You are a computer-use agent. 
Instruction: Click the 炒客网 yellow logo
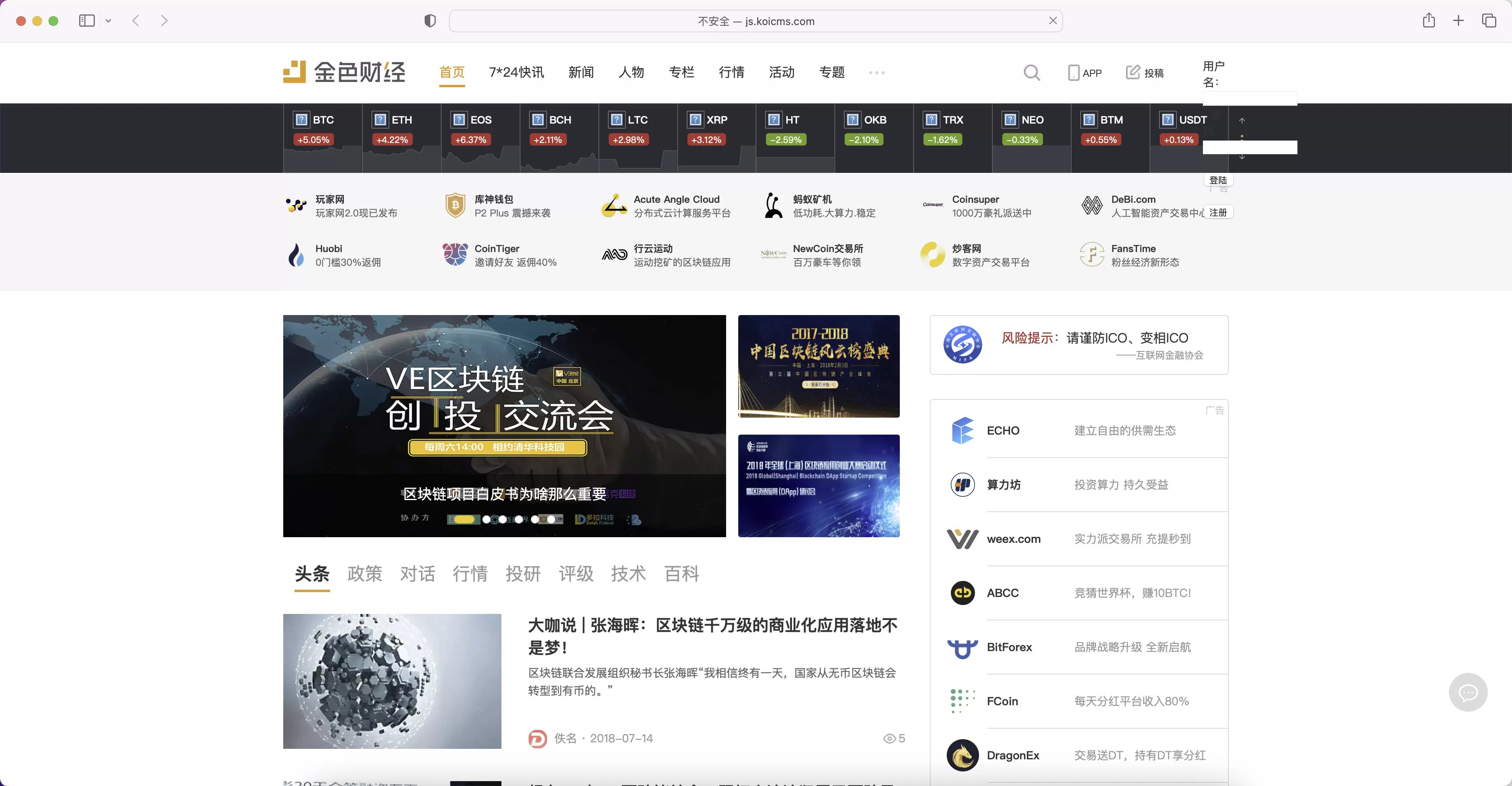coord(933,254)
